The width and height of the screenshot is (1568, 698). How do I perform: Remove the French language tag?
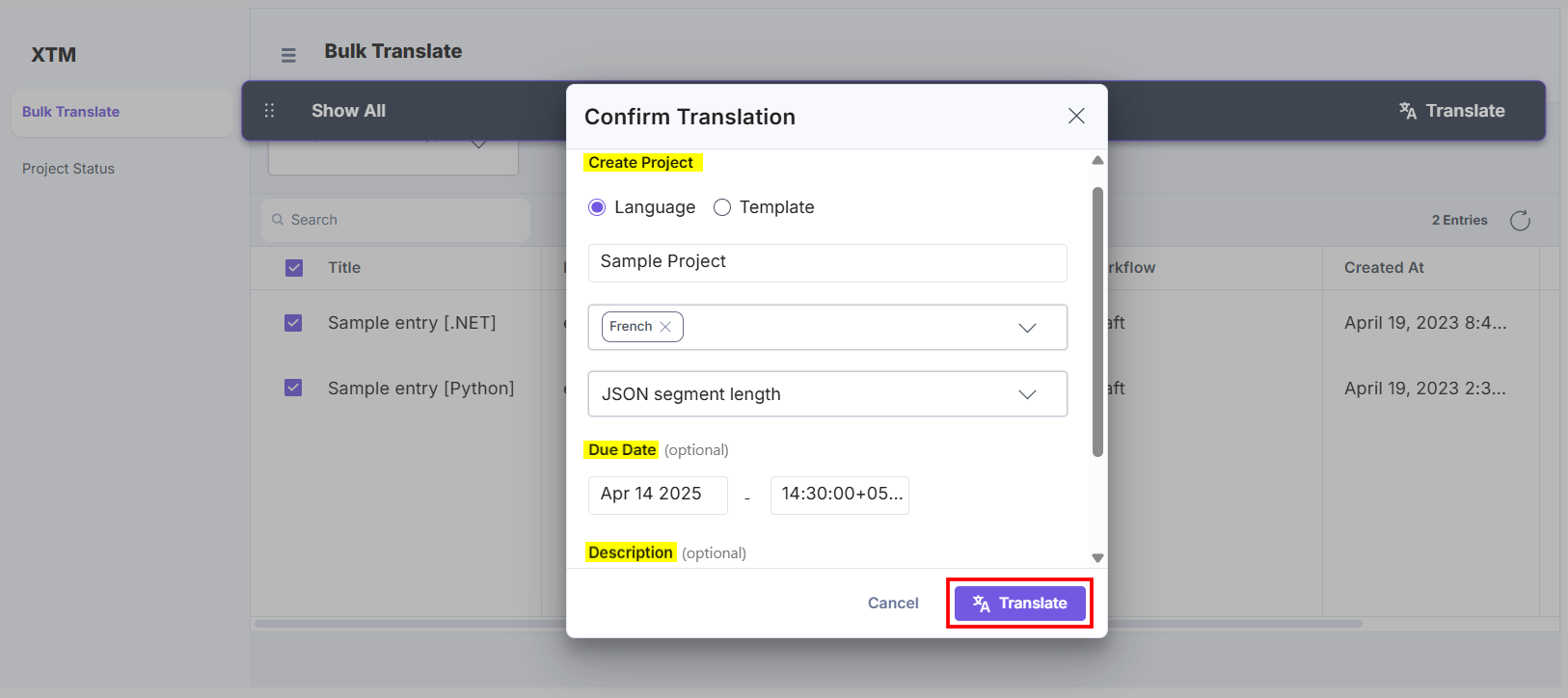(665, 327)
